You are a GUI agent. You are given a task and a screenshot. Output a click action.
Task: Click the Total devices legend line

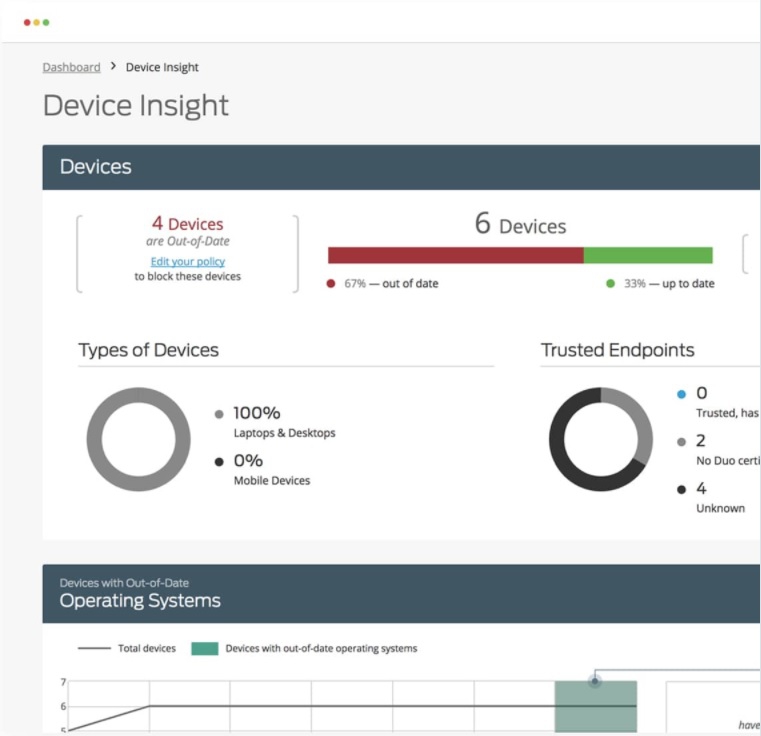coord(94,648)
